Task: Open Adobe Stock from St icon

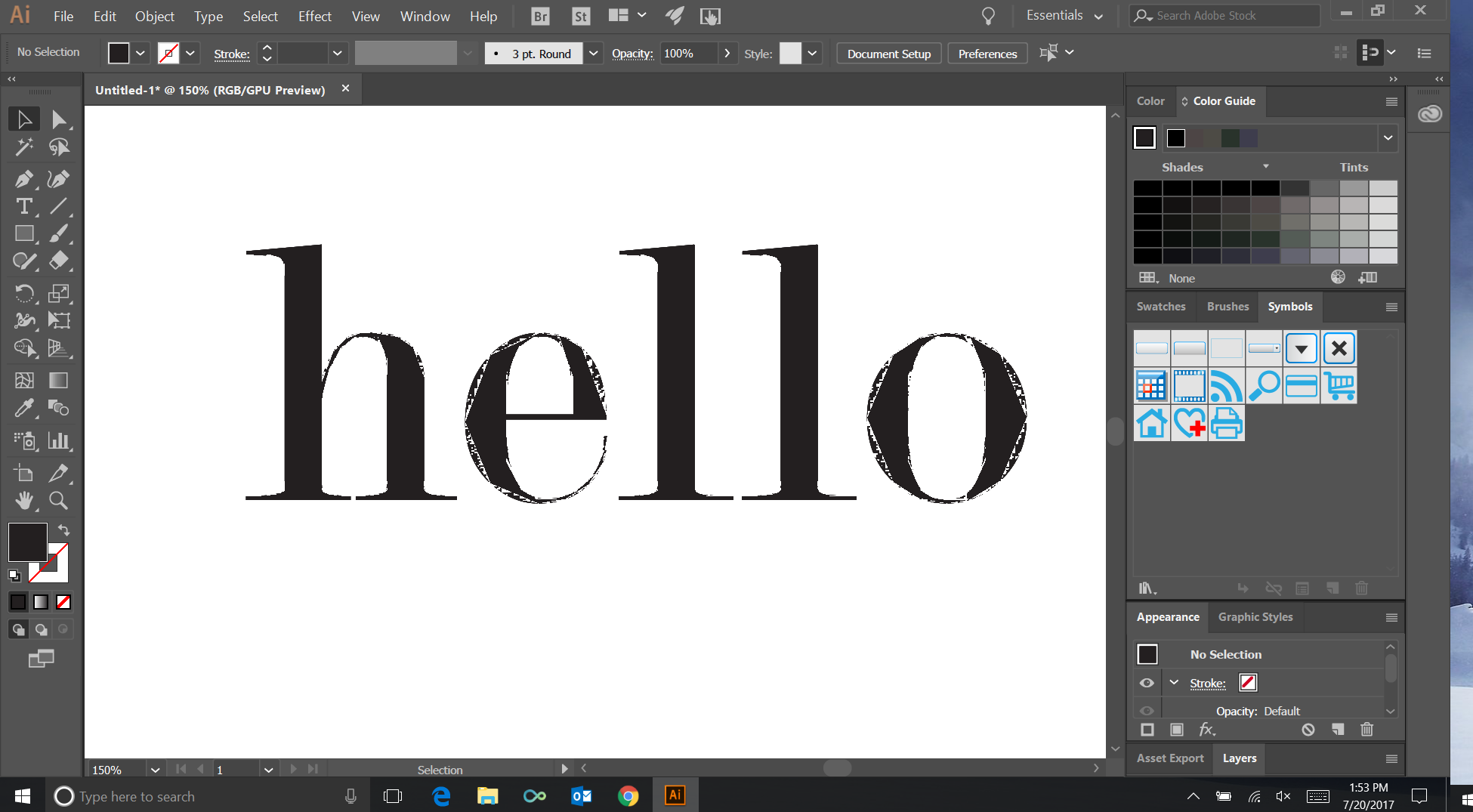Action: click(x=580, y=16)
